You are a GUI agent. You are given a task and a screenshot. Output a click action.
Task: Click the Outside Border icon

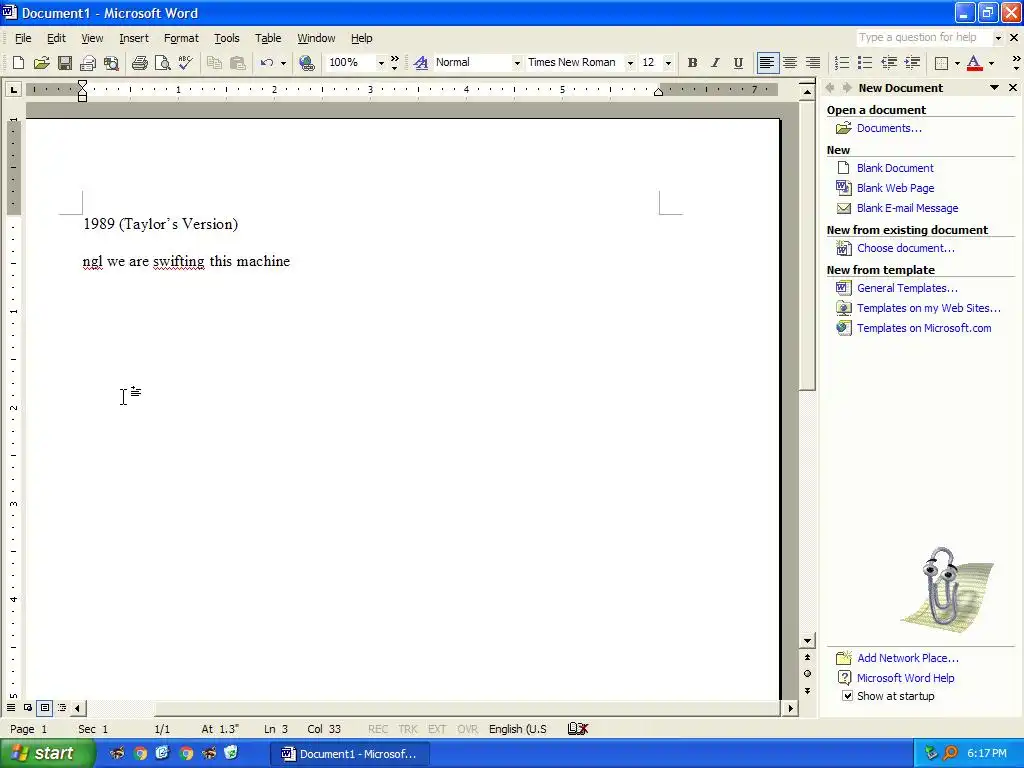(941, 63)
